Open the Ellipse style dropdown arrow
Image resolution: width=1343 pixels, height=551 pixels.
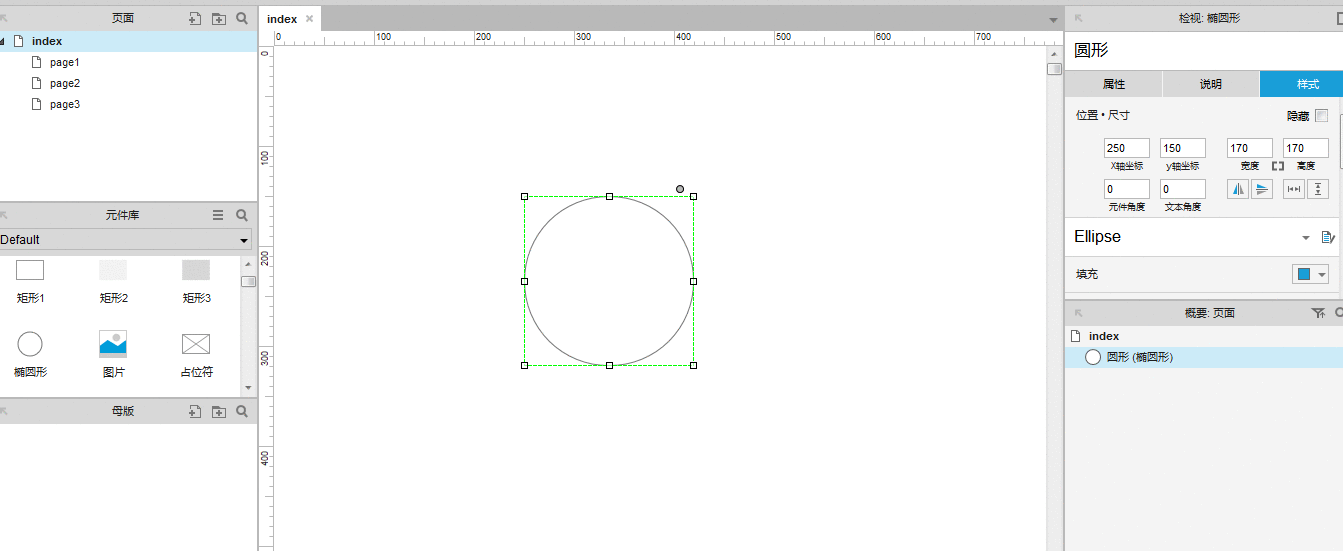pos(1305,238)
